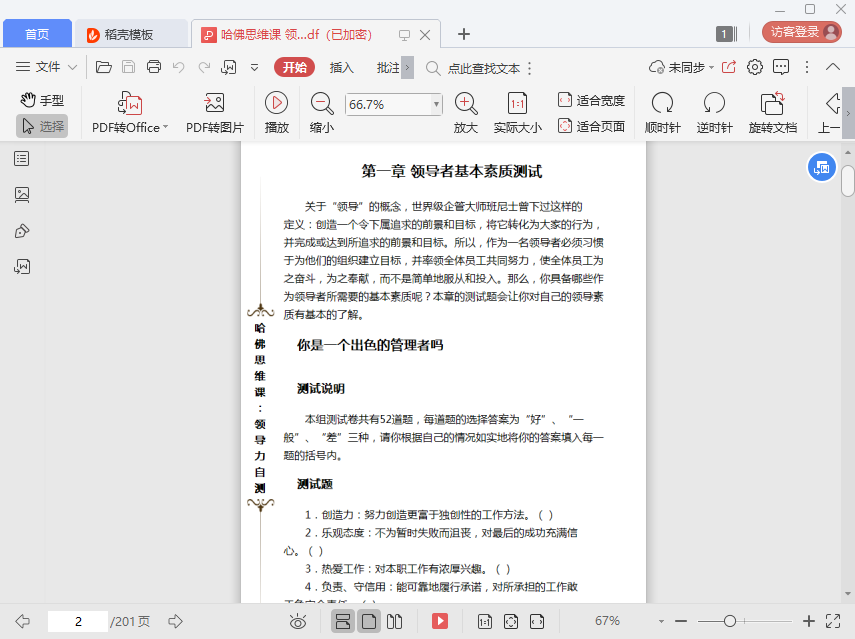The height and width of the screenshot is (639, 855).
Task: Go to previous page with left arrow
Action: [x=22, y=621]
